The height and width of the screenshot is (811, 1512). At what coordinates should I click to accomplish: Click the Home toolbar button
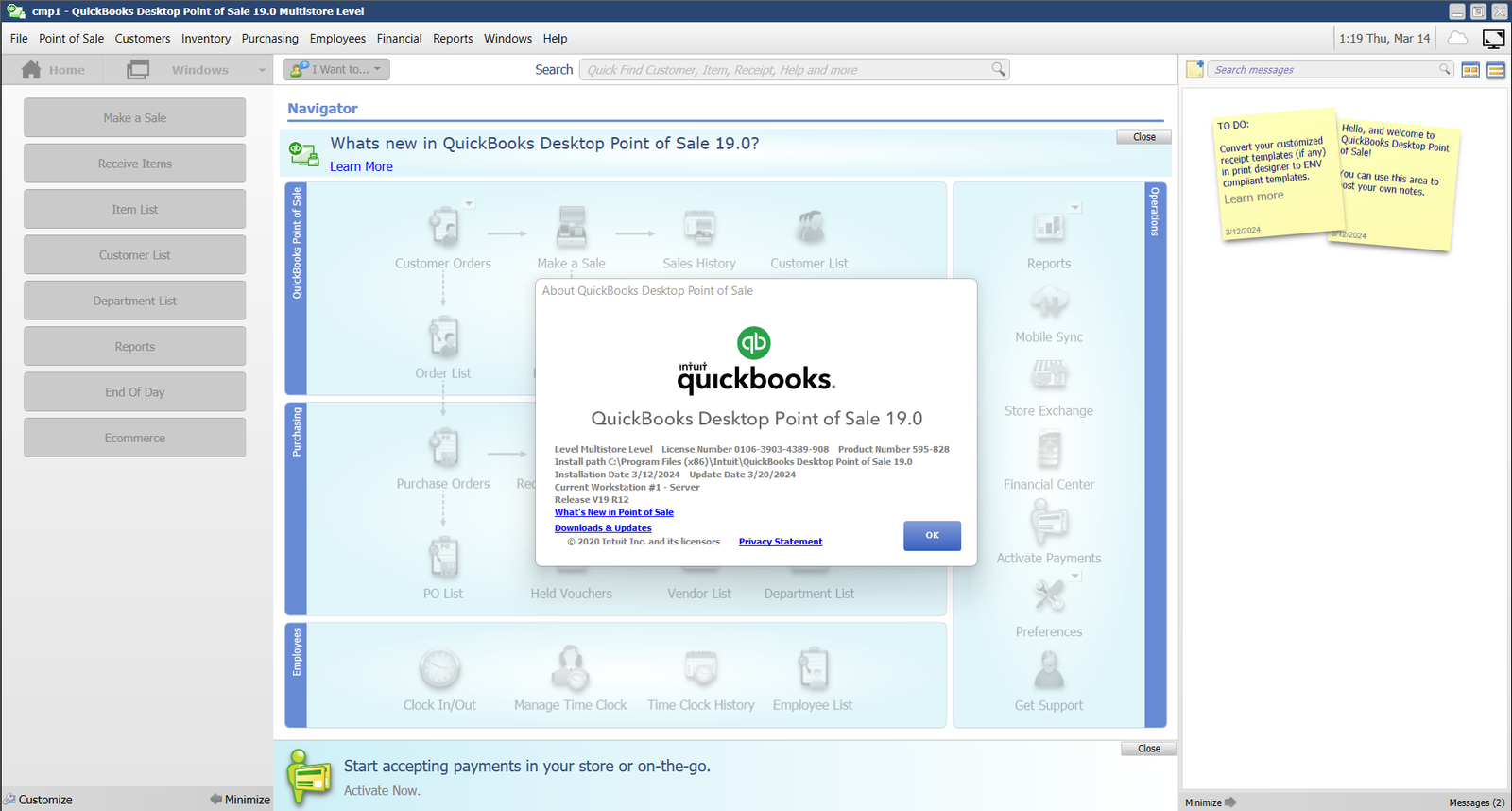pyautogui.click(x=53, y=70)
